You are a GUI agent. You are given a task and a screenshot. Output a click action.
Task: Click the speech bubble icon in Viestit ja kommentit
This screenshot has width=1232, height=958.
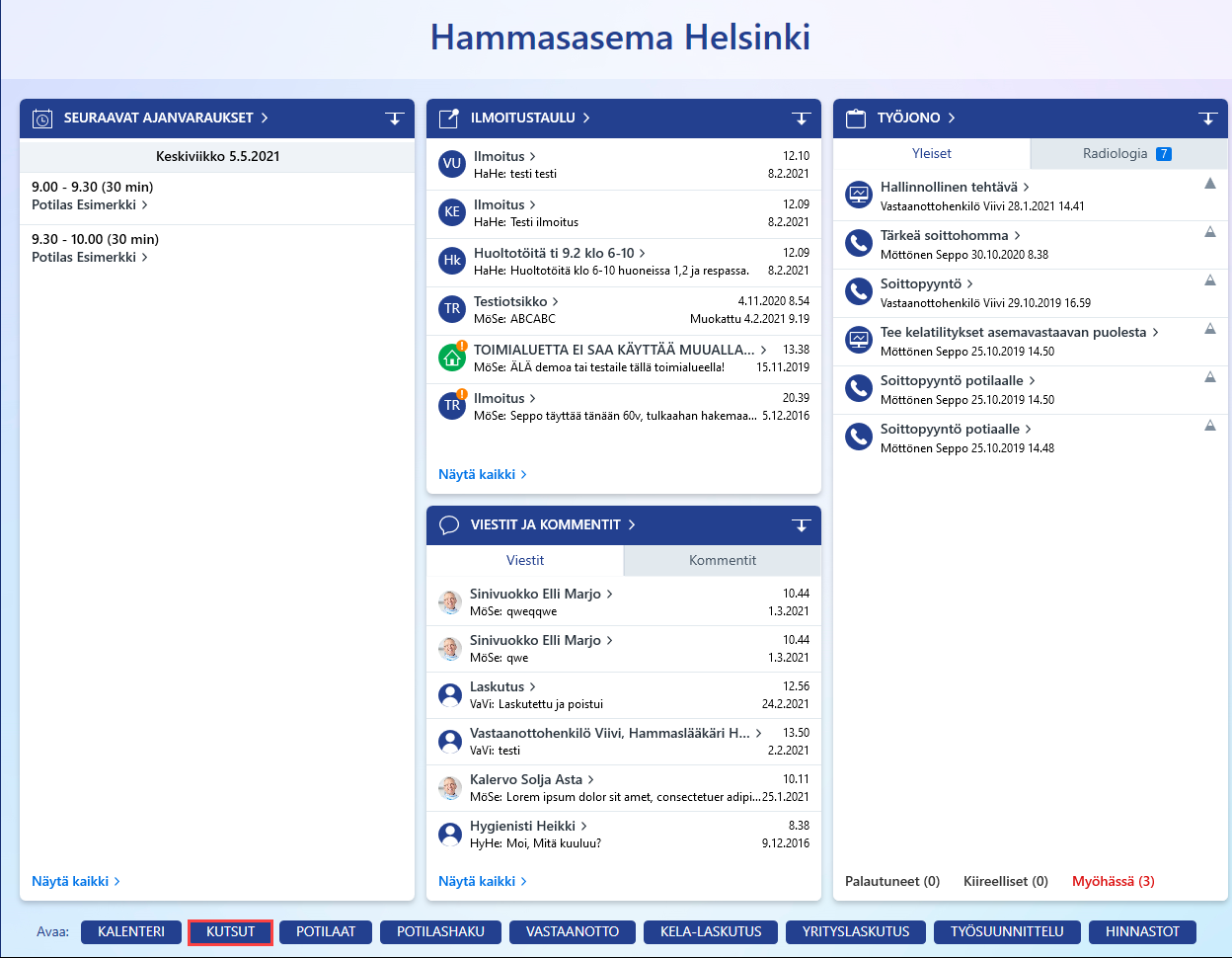tap(449, 525)
